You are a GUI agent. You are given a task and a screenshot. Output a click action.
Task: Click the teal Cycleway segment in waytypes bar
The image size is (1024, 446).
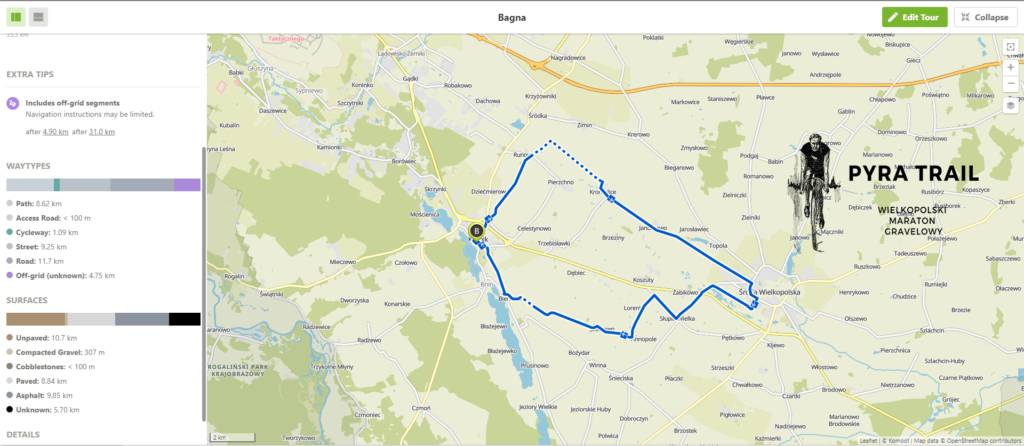click(x=57, y=185)
